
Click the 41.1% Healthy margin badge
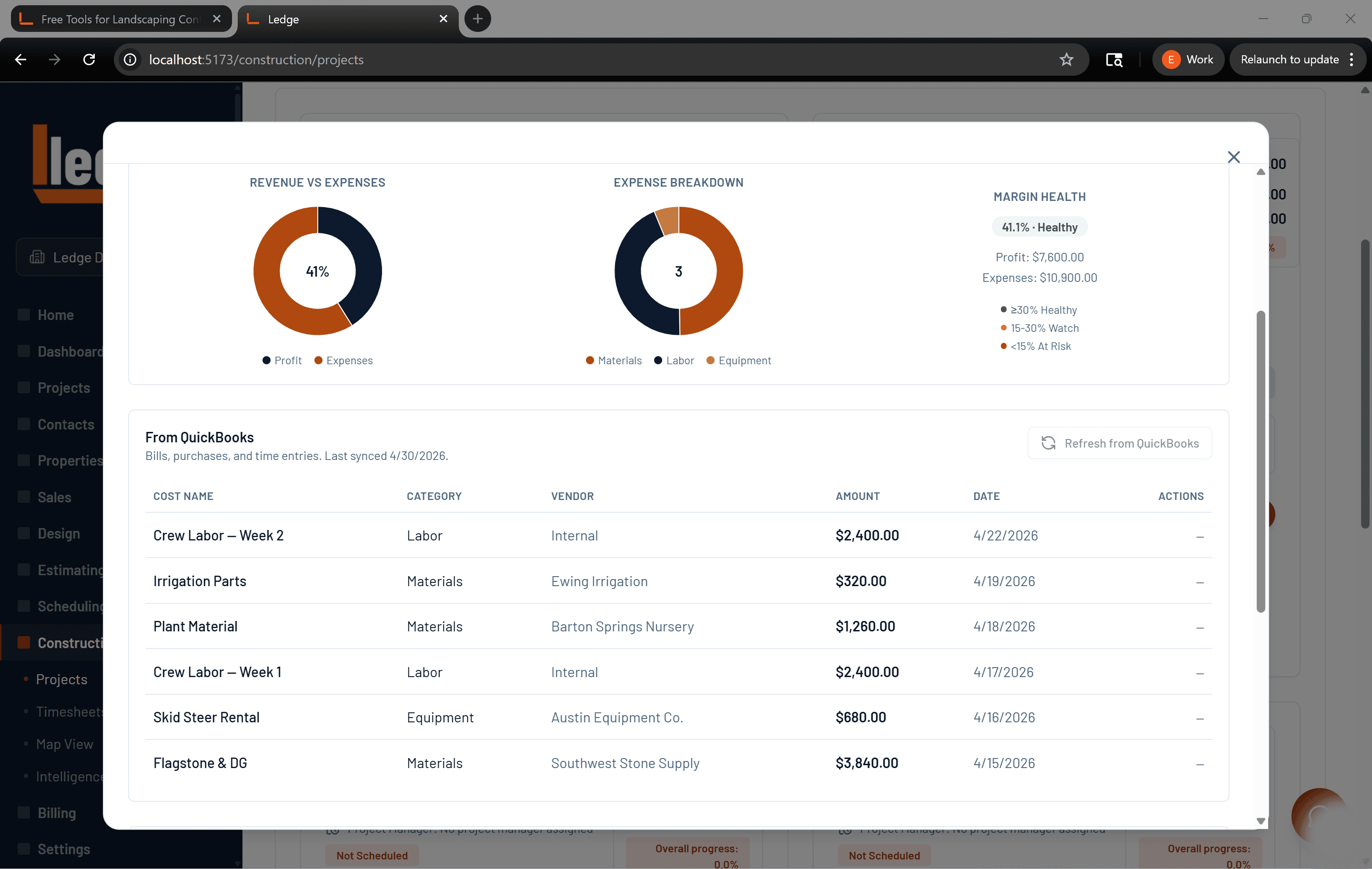coord(1040,227)
